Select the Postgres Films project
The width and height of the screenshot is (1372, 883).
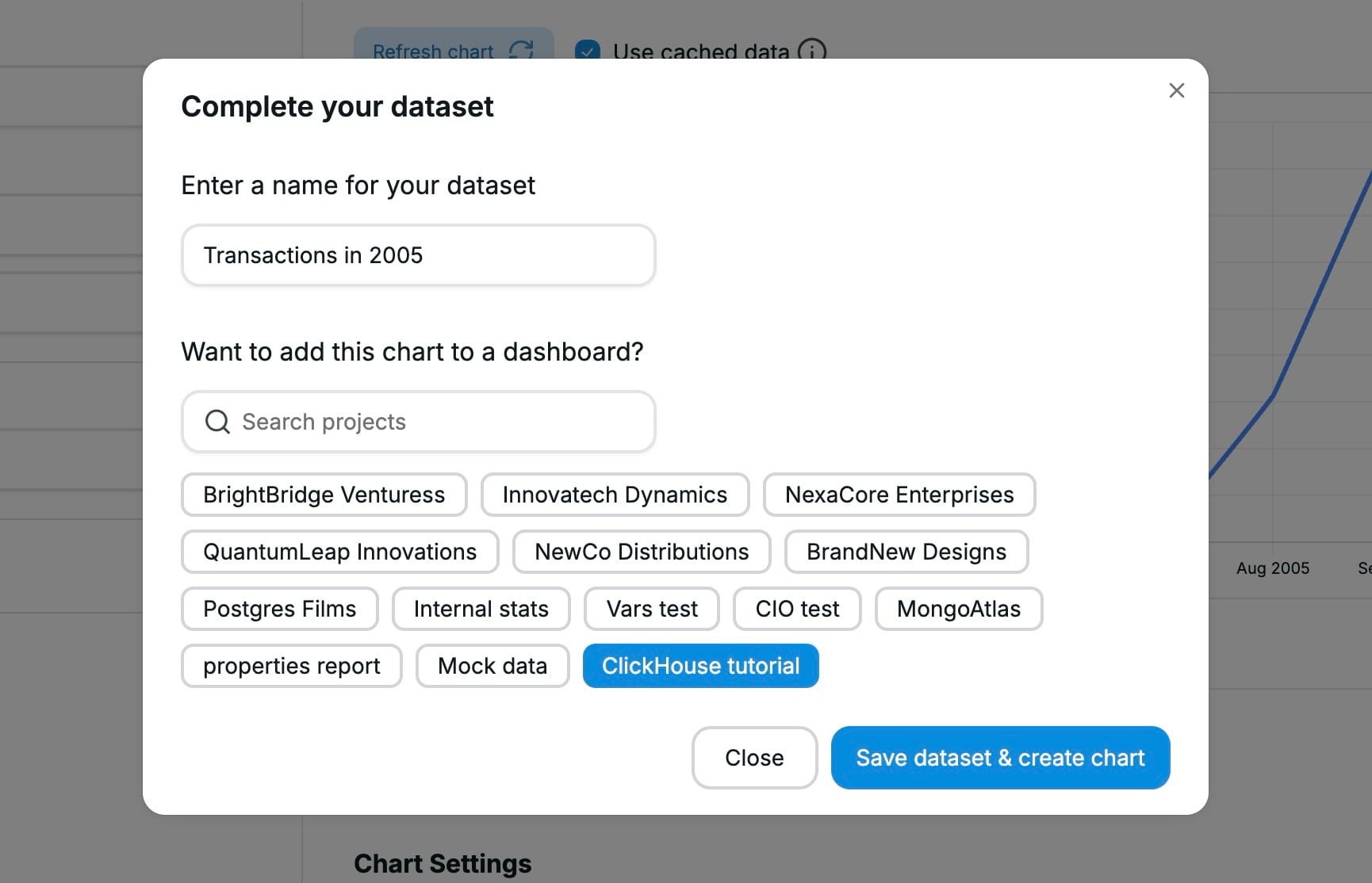pos(279,609)
